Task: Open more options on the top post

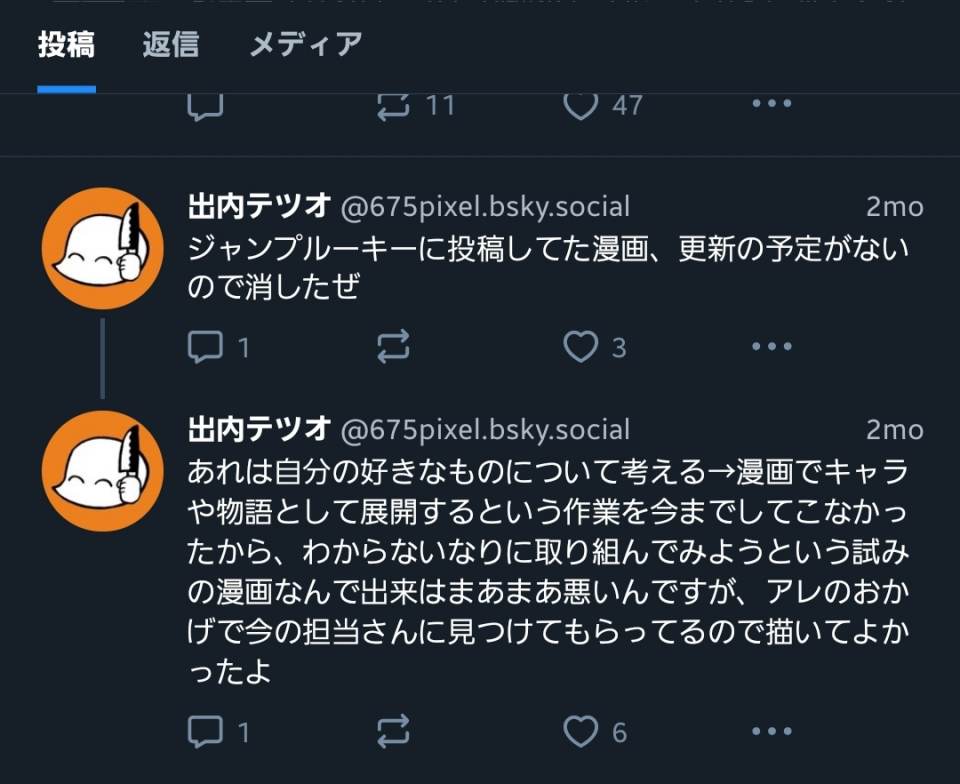Action: point(771,104)
